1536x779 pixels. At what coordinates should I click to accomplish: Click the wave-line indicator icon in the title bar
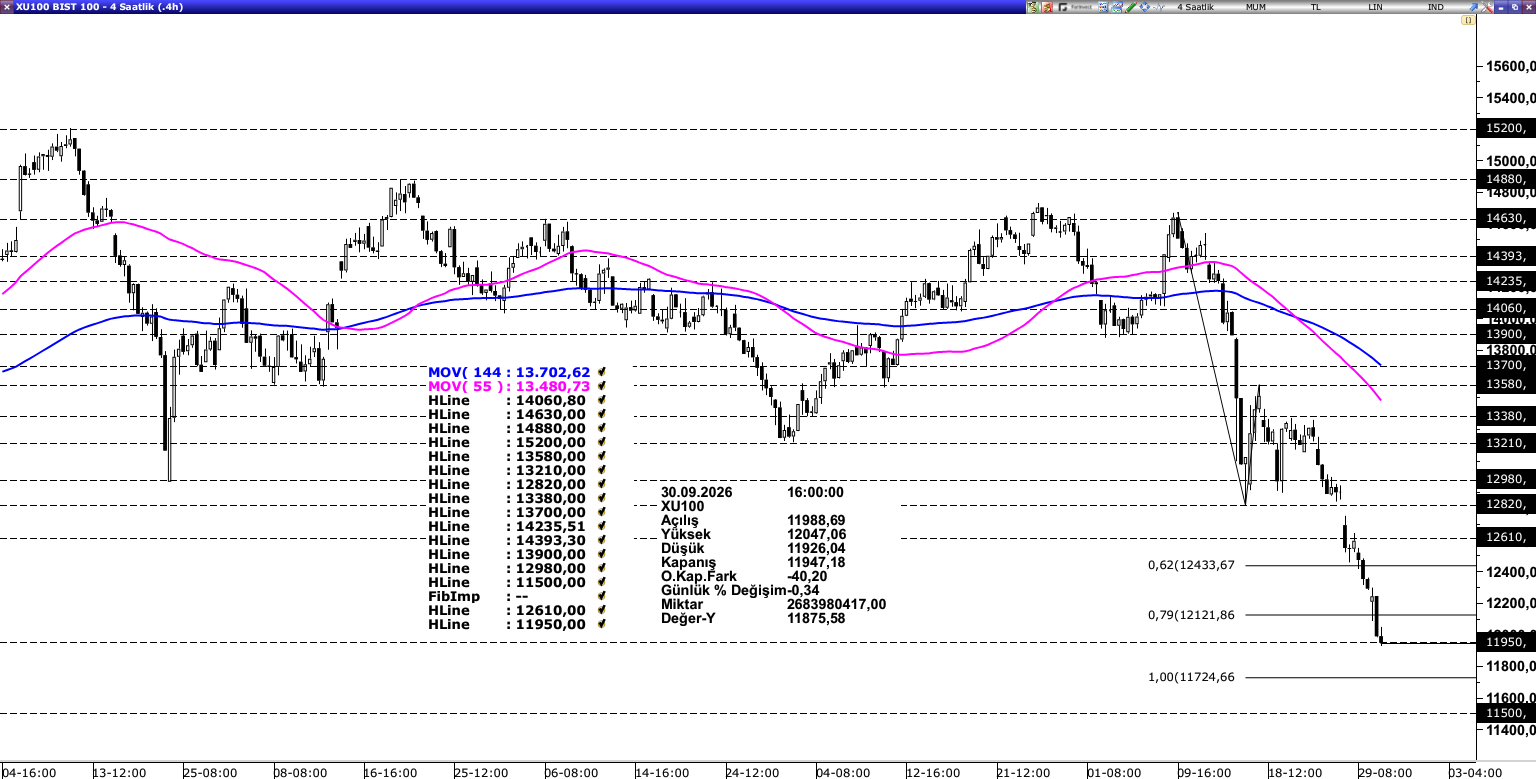[1159, 7]
